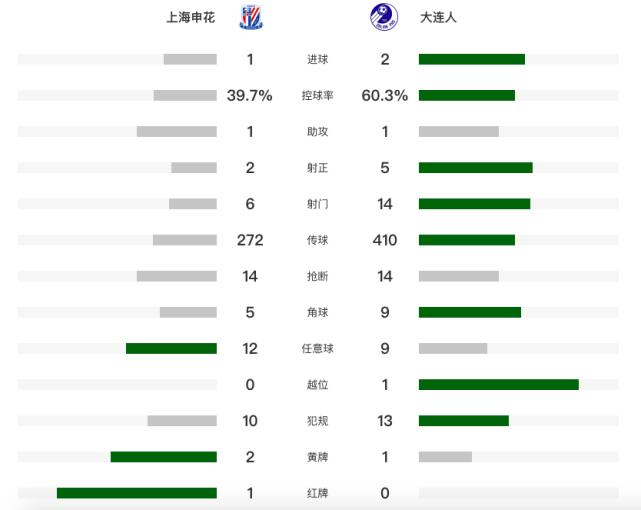Open the 大连人 team name link
This screenshot has width=641, height=510.
tap(438, 18)
